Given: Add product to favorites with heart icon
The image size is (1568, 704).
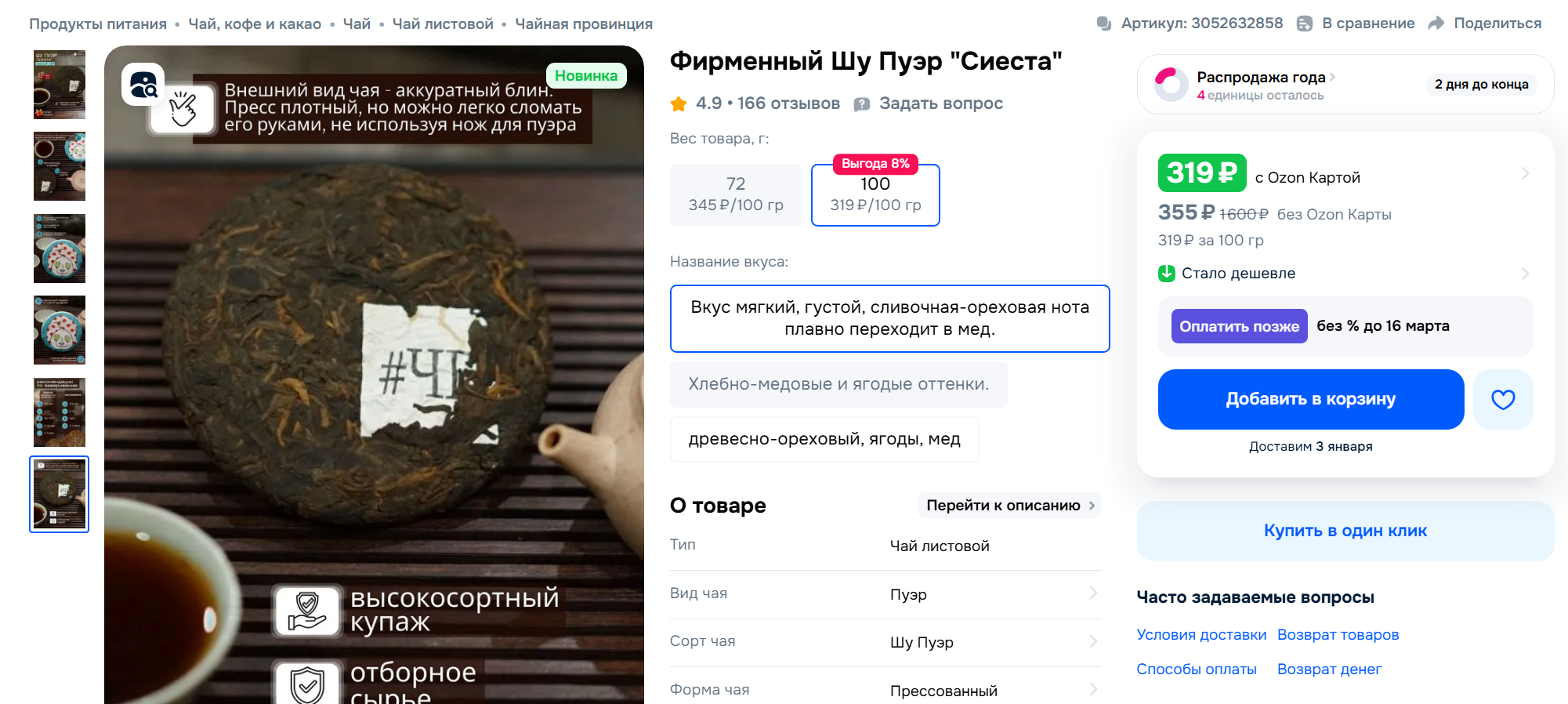Looking at the screenshot, I should coord(1502,399).
